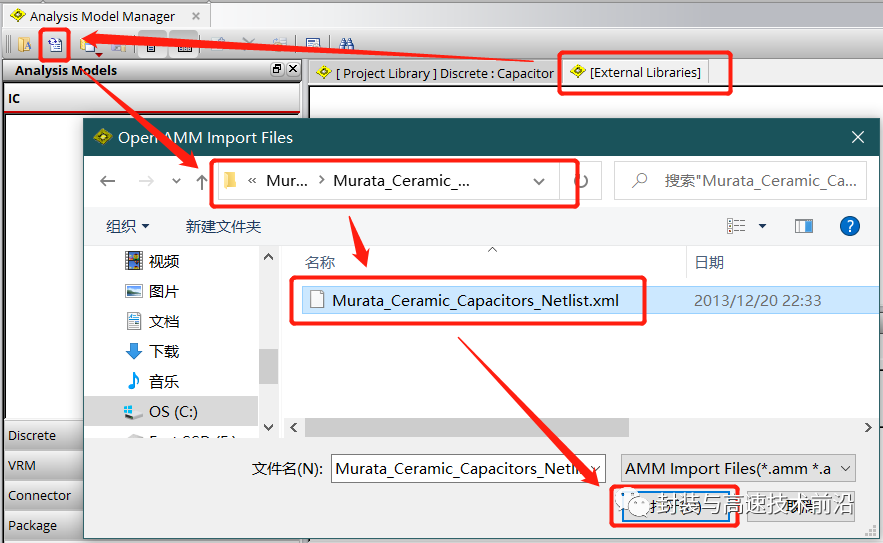
Task: Toggle the list view toolbar button
Action: click(x=151, y=46)
